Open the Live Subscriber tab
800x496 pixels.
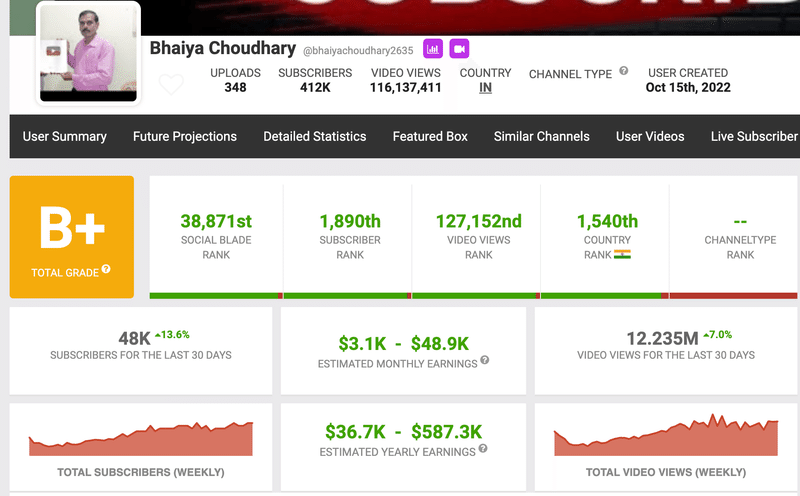point(754,136)
